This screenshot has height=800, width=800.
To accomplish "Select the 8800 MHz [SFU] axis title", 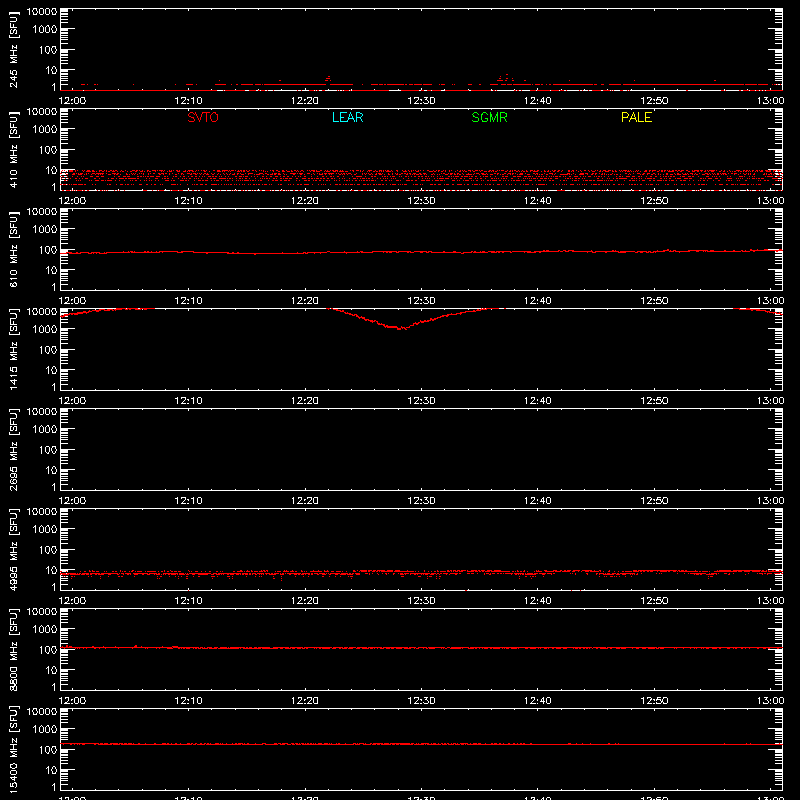I will click(13, 649).
